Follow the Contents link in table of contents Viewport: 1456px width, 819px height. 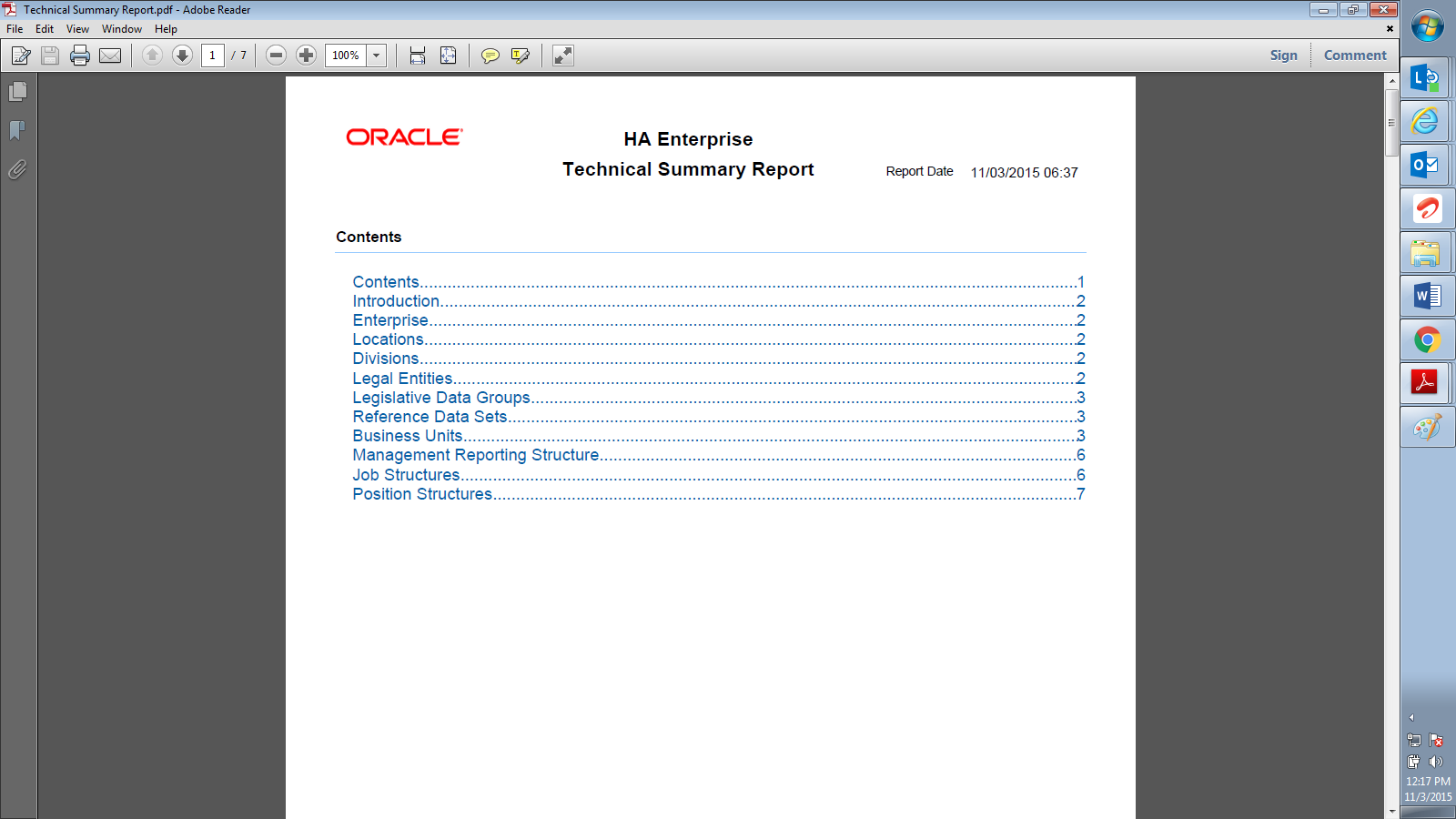point(719,282)
